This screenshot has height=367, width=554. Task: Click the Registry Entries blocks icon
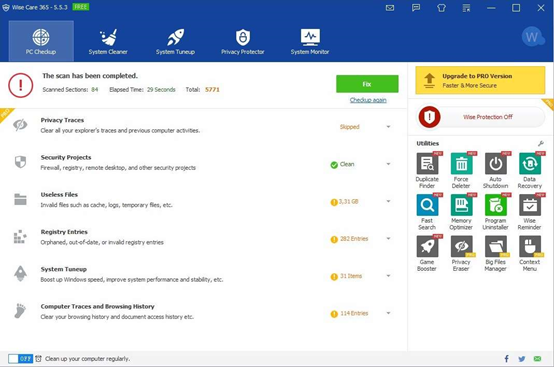pyautogui.click(x=20, y=237)
